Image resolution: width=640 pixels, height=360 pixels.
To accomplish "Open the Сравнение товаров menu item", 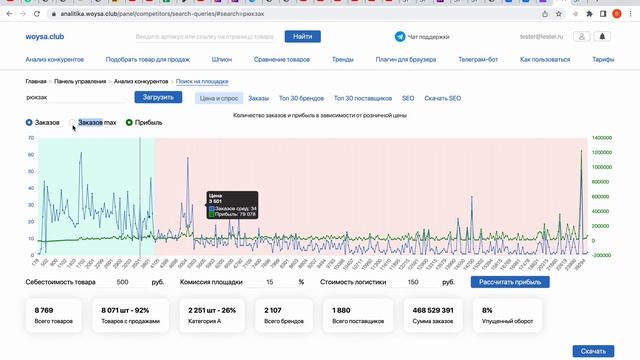I will (282, 60).
